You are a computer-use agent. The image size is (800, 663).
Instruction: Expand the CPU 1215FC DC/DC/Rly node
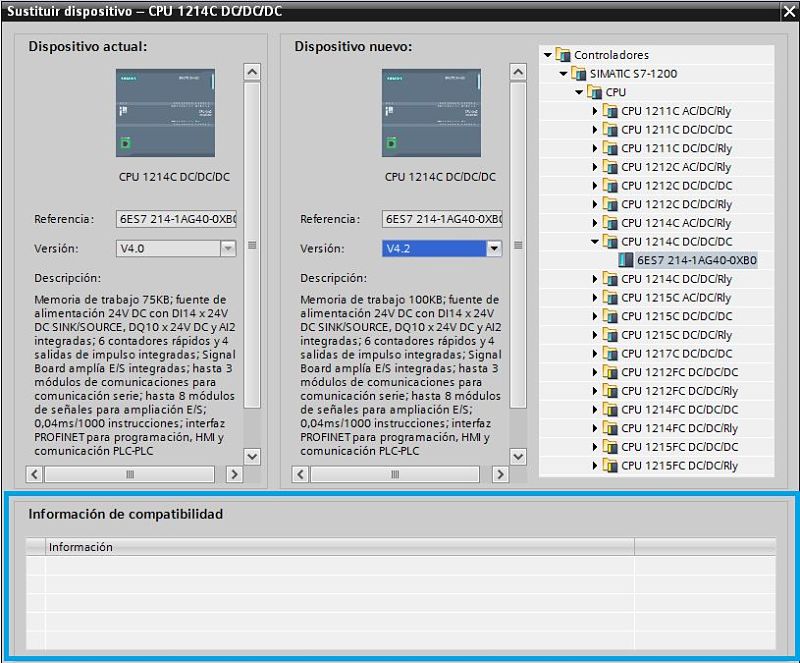tap(595, 465)
